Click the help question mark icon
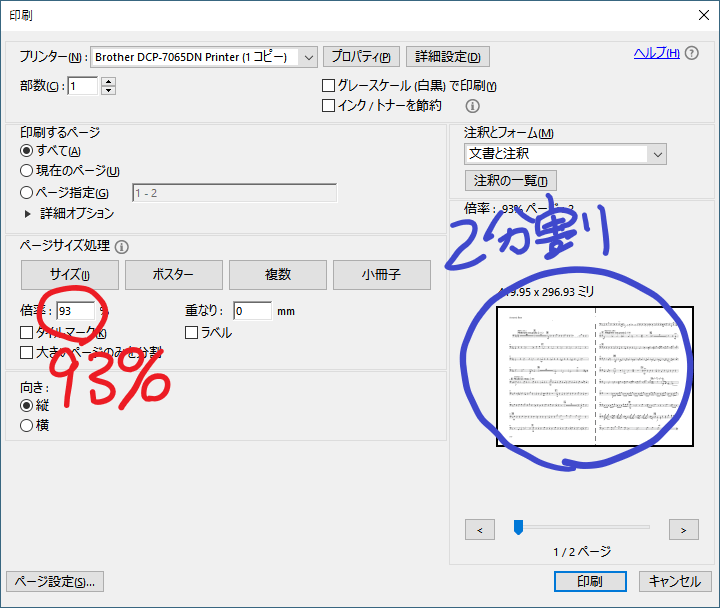The width and height of the screenshot is (720, 608). coord(692,53)
